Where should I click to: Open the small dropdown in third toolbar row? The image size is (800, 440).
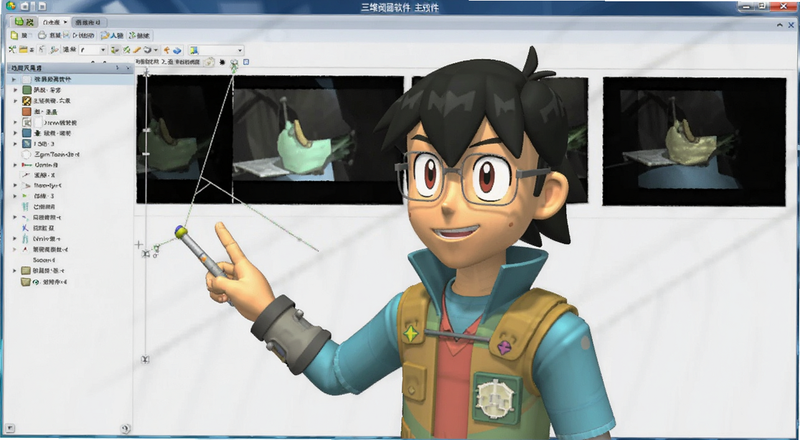pyautogui.click(x=93, y=50)
